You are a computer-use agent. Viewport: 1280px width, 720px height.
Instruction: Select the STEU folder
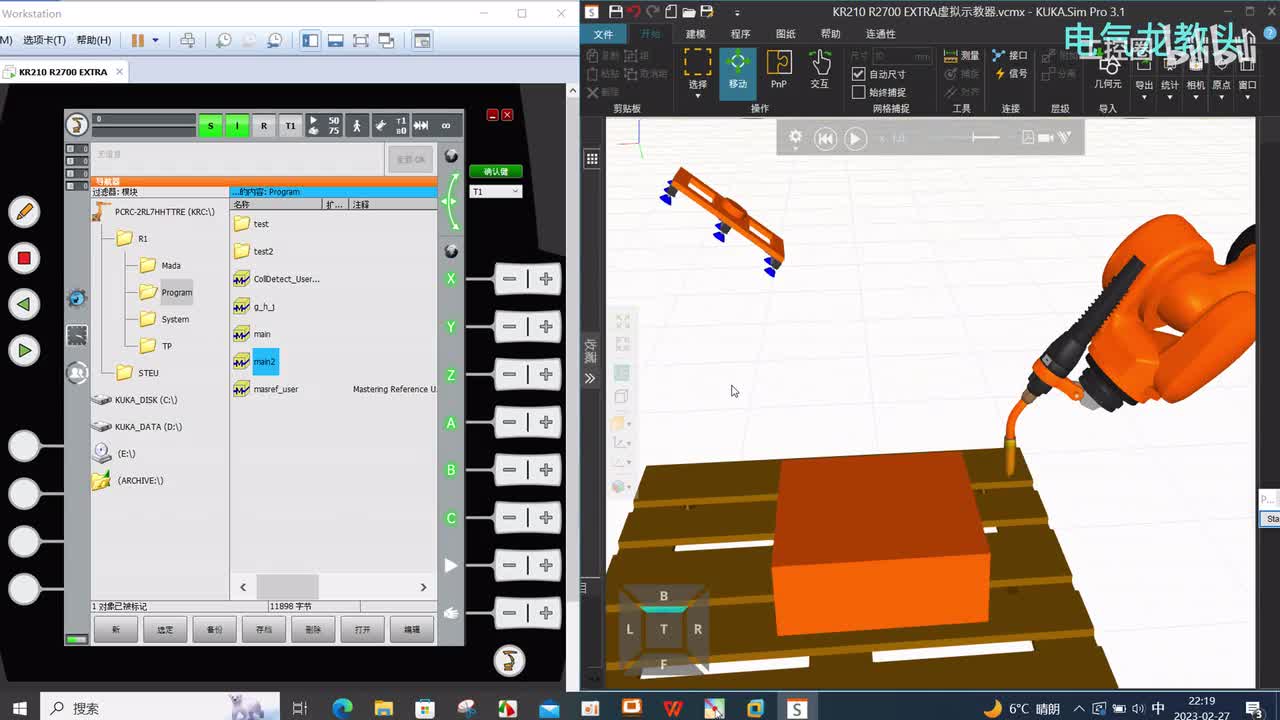137,373
